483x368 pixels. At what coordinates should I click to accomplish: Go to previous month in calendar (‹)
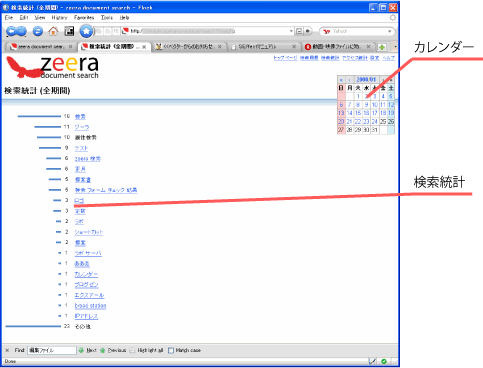tap(349, 80)
